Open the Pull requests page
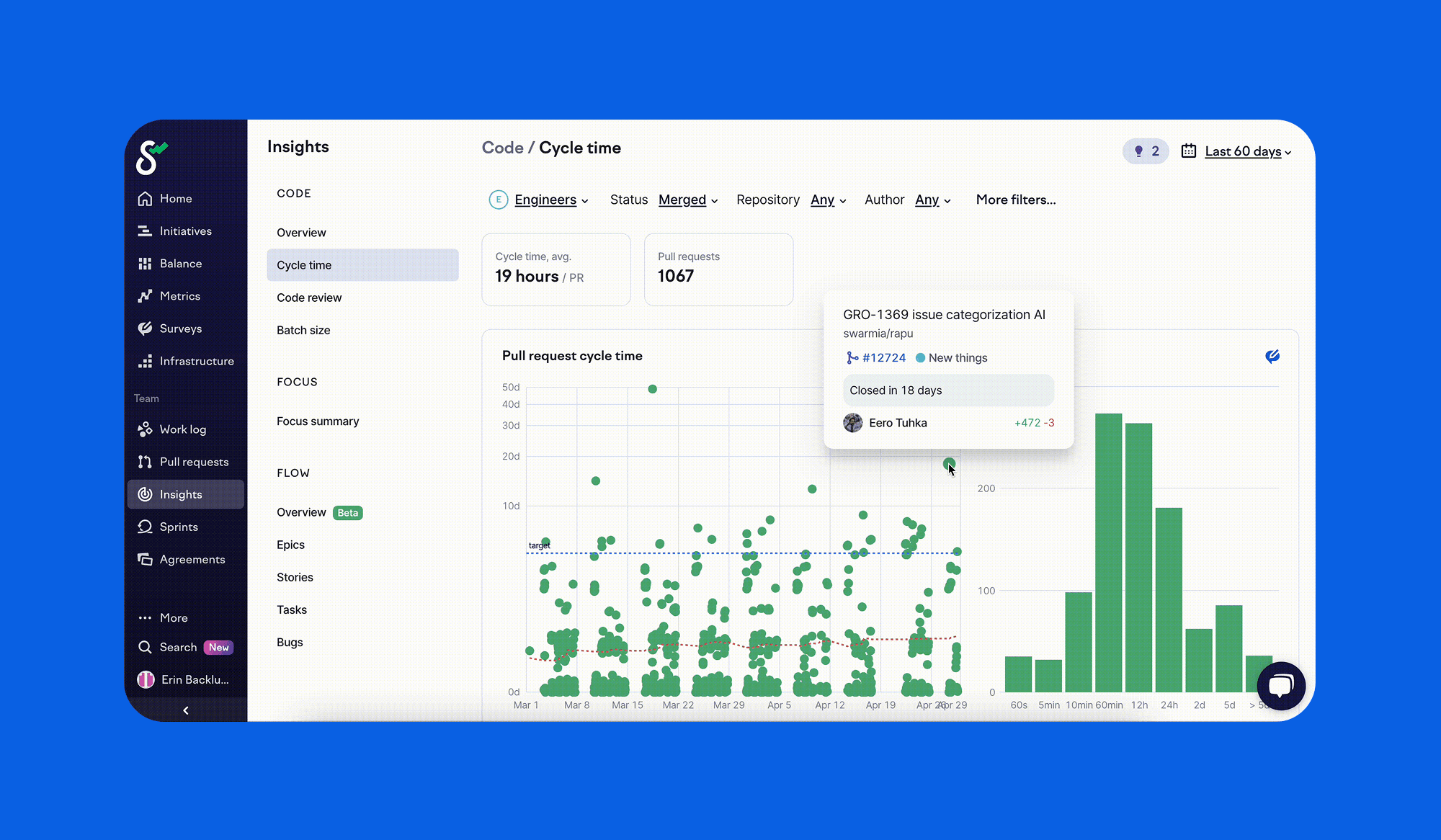 click(x=193, y=462)
